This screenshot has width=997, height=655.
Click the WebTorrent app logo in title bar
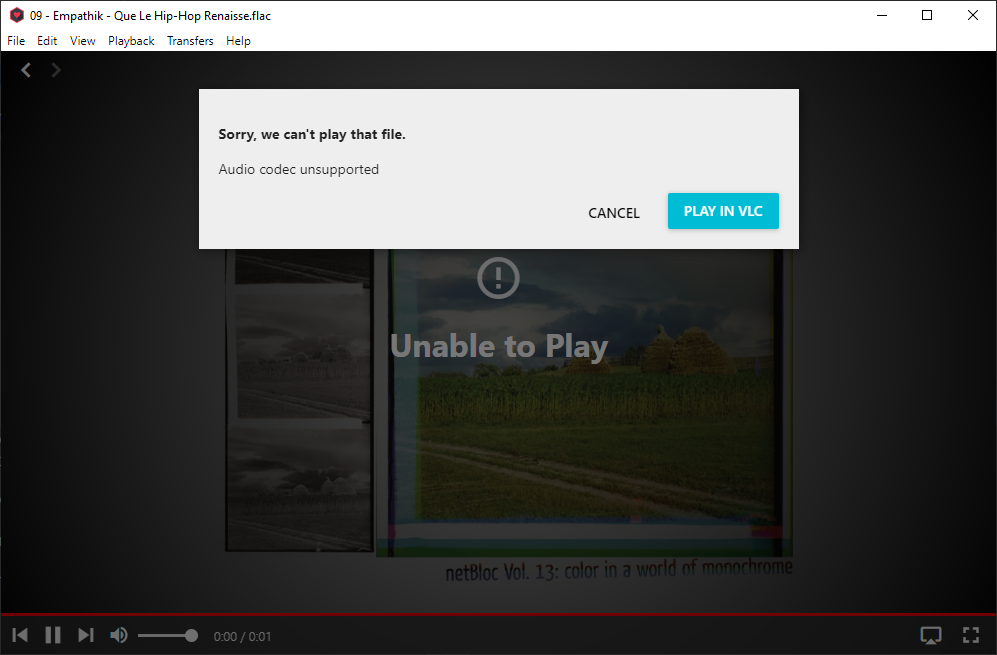[x=17, y=15]
